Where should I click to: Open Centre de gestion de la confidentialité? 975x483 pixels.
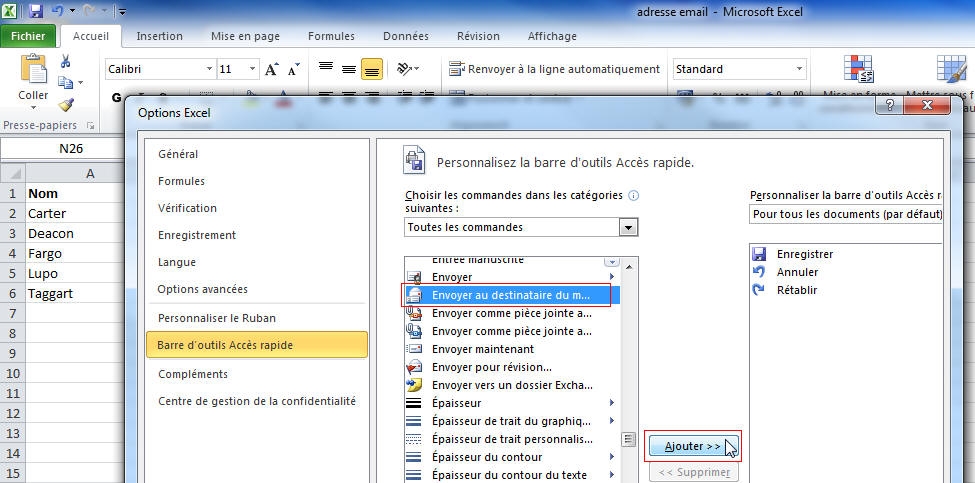click(256, 401)
